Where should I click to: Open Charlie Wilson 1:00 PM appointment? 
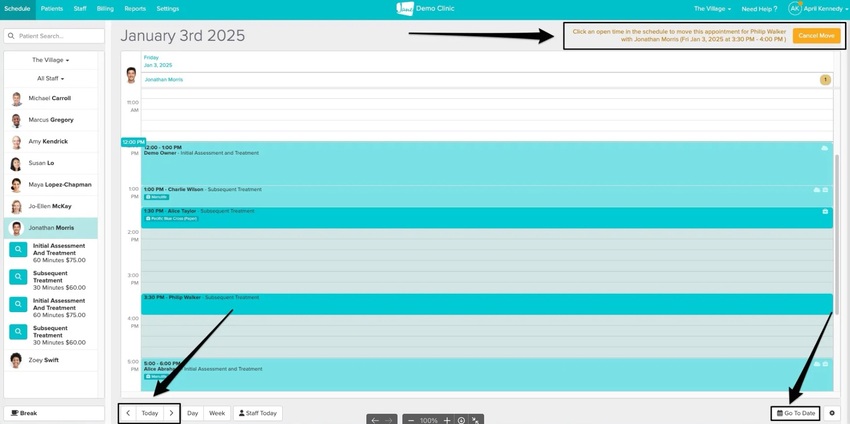pyautogui.click(x=487, y=196)
